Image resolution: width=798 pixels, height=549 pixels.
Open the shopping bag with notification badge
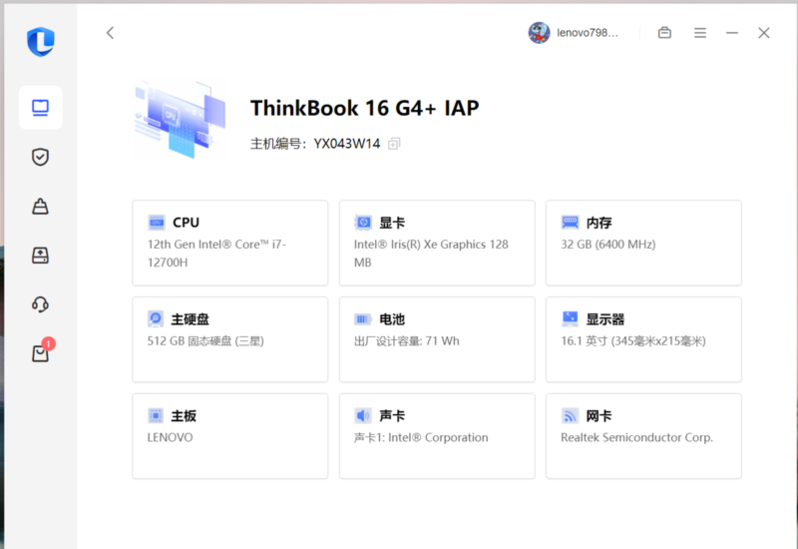40,353
